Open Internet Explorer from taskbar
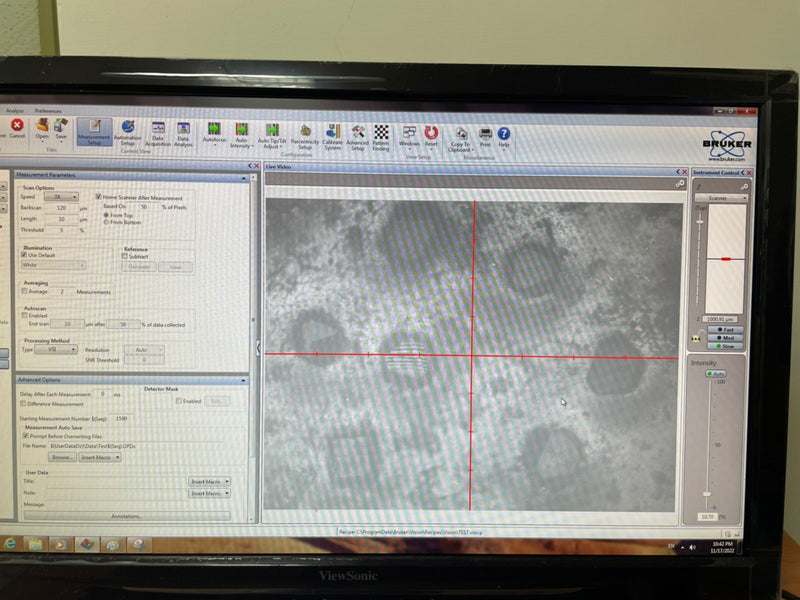Screen dimensions: 800x600 pos(10,544)
